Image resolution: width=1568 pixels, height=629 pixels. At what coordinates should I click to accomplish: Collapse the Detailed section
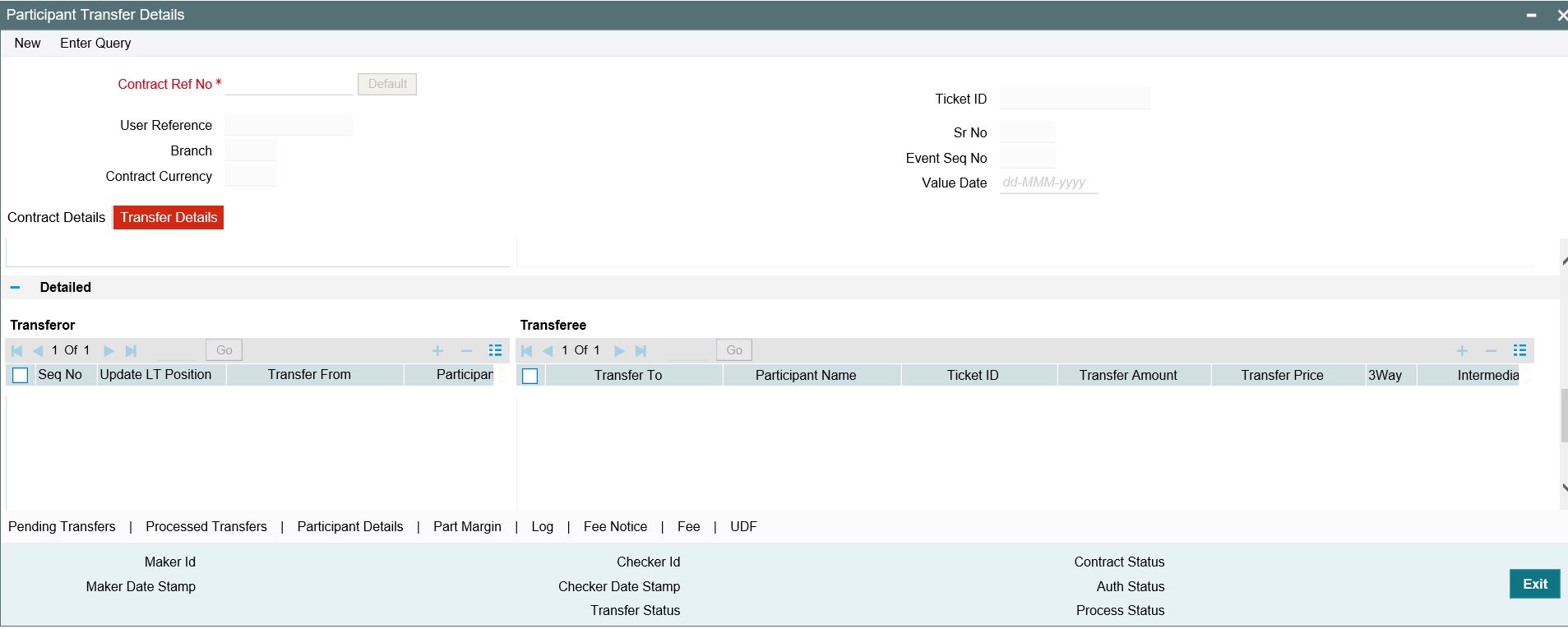click(15, 288)
